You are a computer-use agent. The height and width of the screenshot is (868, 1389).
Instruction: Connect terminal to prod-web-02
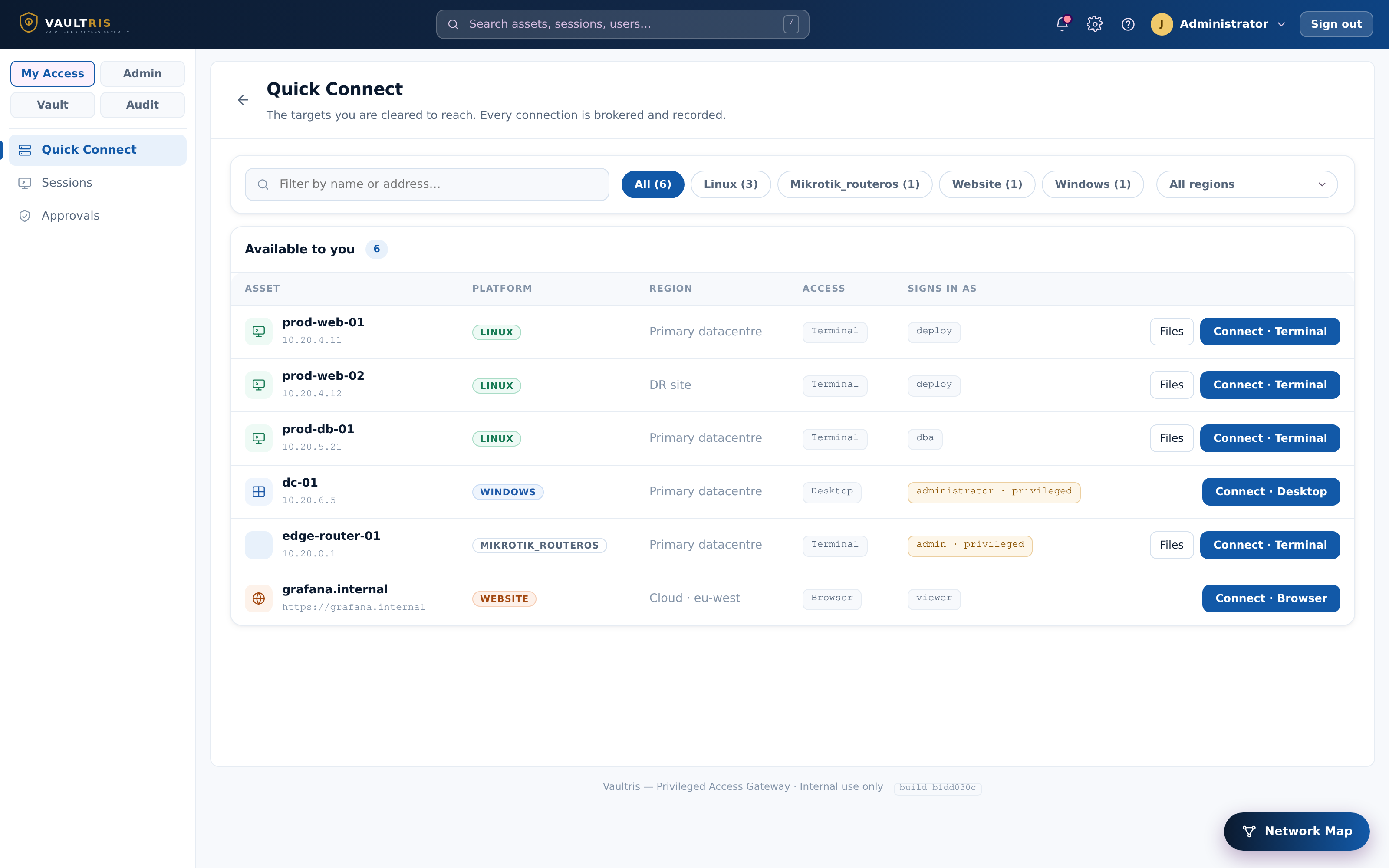[x=1270, y=385]
